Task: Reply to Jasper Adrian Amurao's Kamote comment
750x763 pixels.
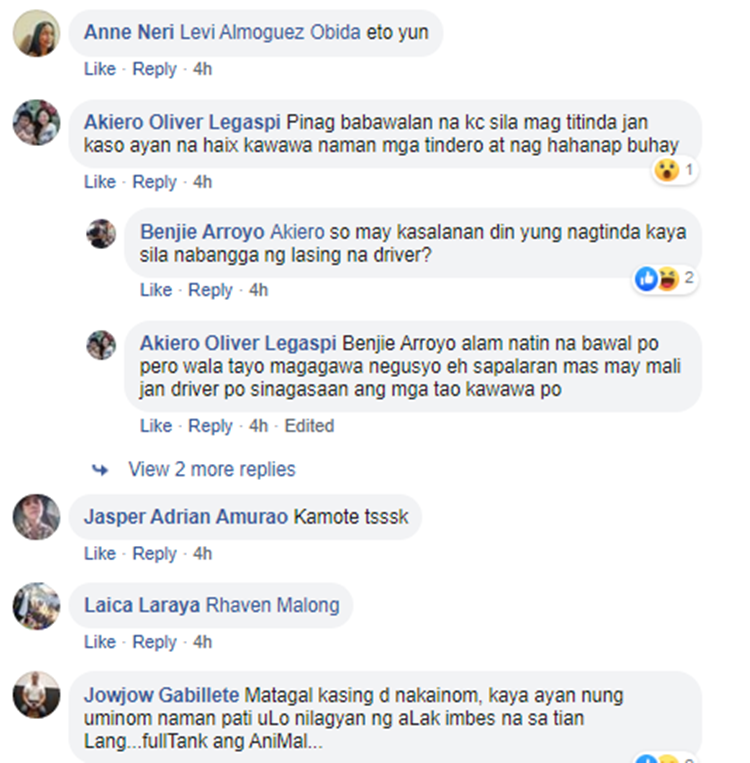Action: click(x=154, y=554)
